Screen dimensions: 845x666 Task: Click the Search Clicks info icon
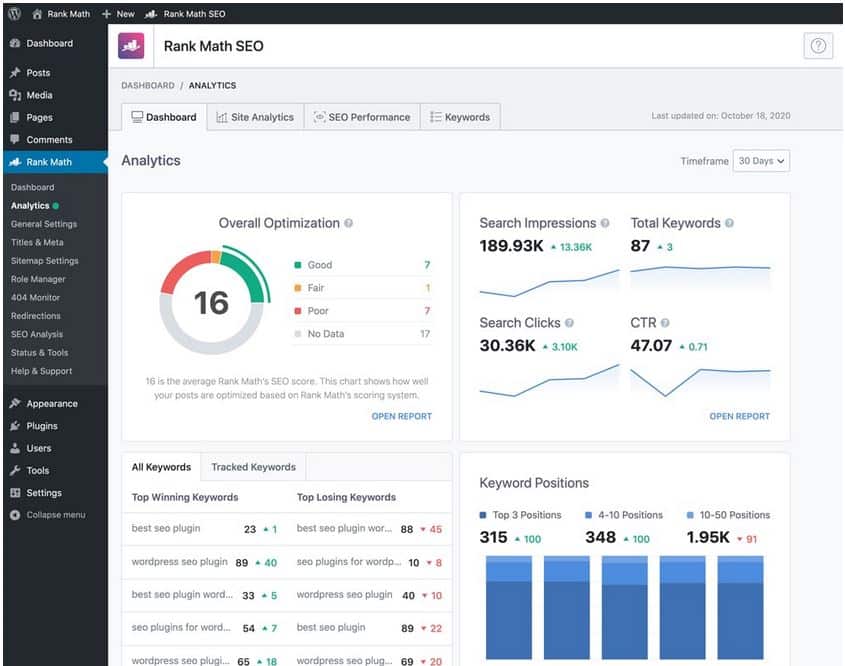pyautogui.click(x=569, y=323)
